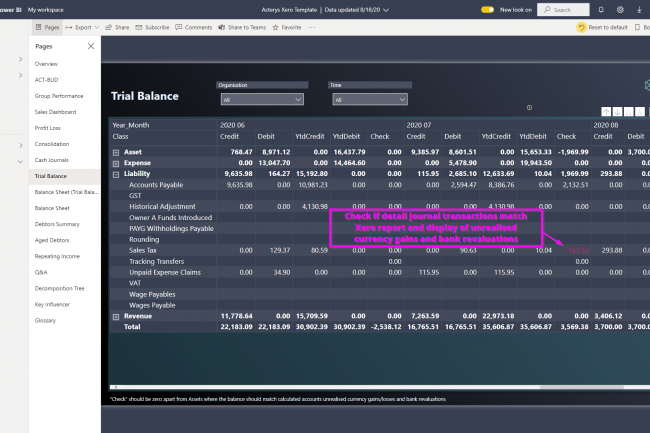
Task: Click Subscribe in the toolbar
Action: 152,27
